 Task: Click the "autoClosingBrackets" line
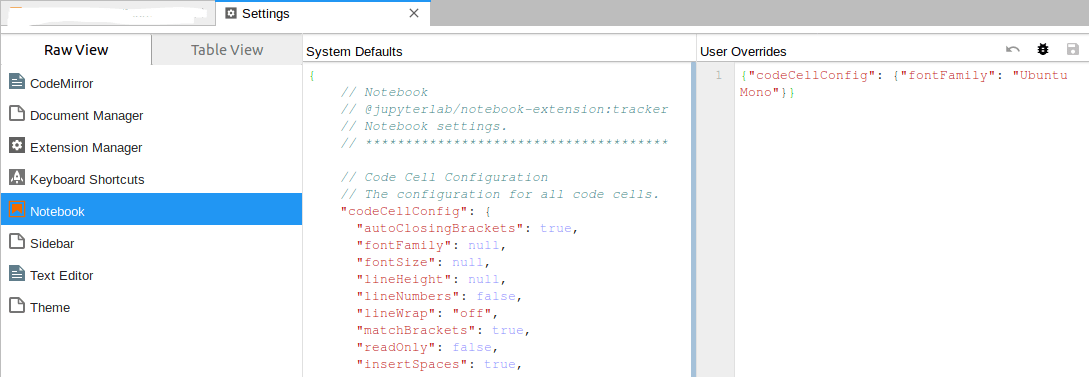pos(467,228)
